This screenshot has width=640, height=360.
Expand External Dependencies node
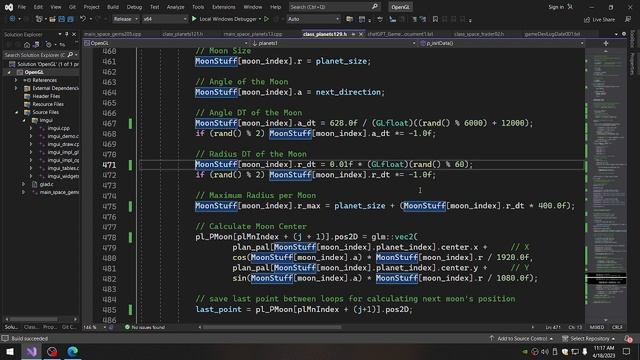click(16, 88)
